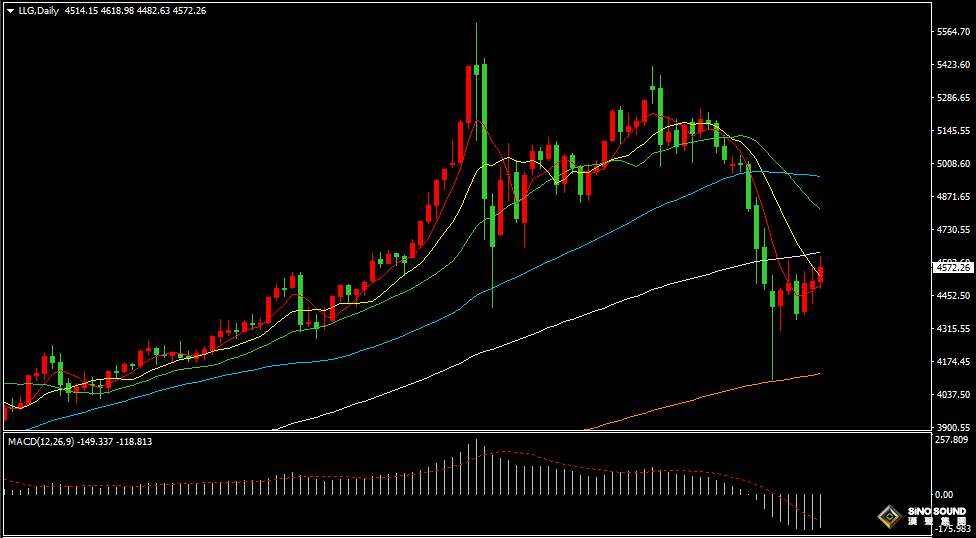Click the 5564.70 price axis label
The height and width of the screenshot is (538, 976).
pos(953,32)
